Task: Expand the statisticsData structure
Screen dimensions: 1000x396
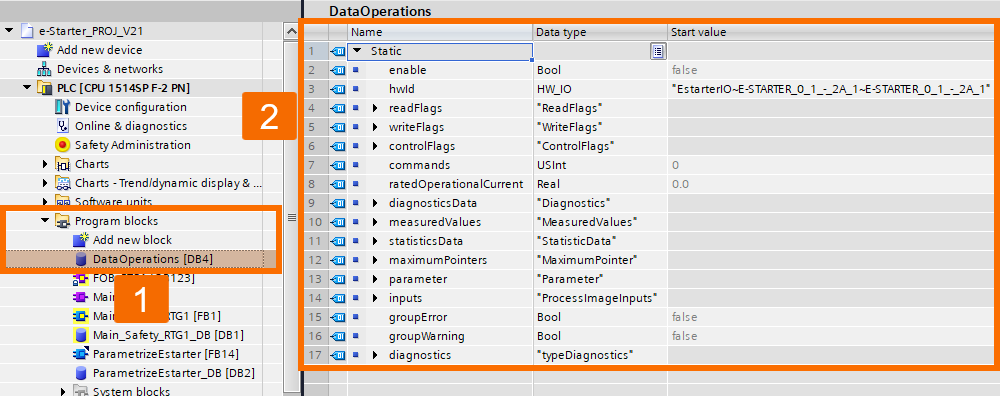Action: [x=376, y=241]
